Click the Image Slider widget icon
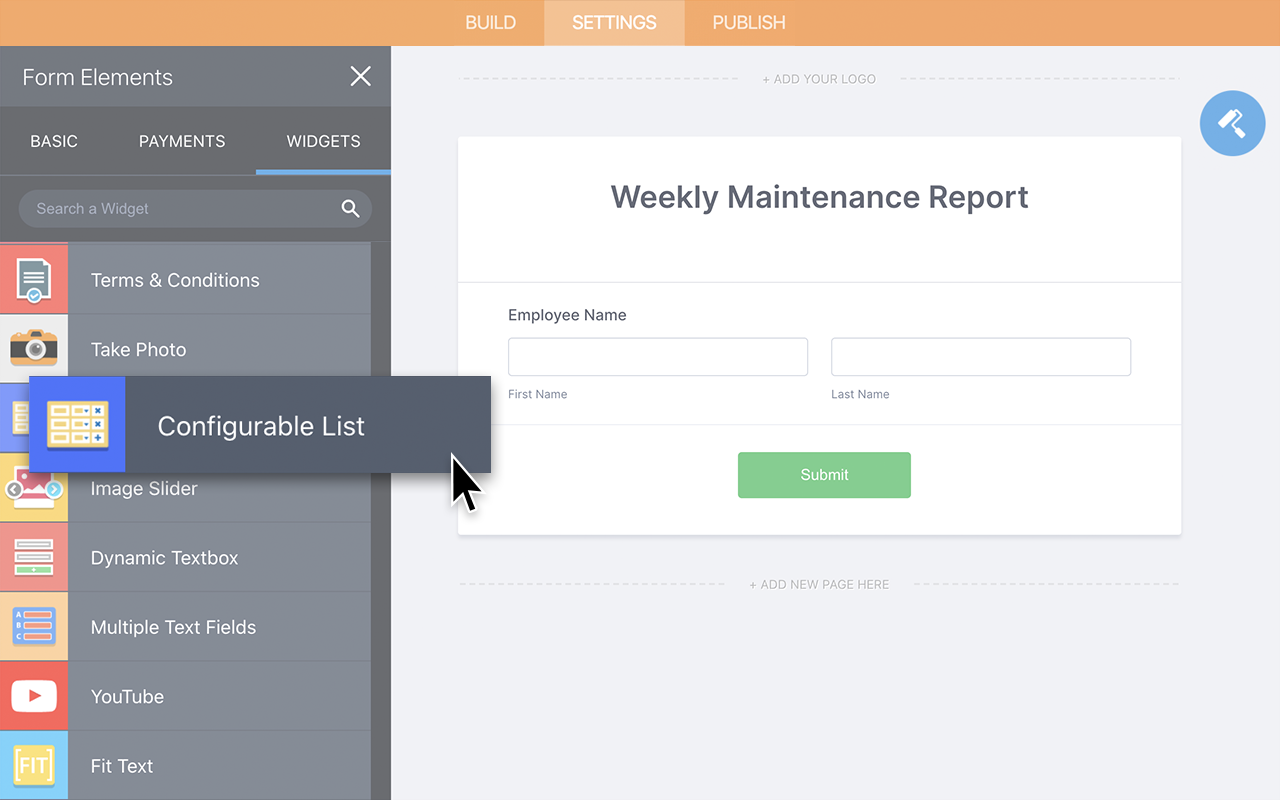This screenshot has height=800, width=1280. click(x=34, y=488)
